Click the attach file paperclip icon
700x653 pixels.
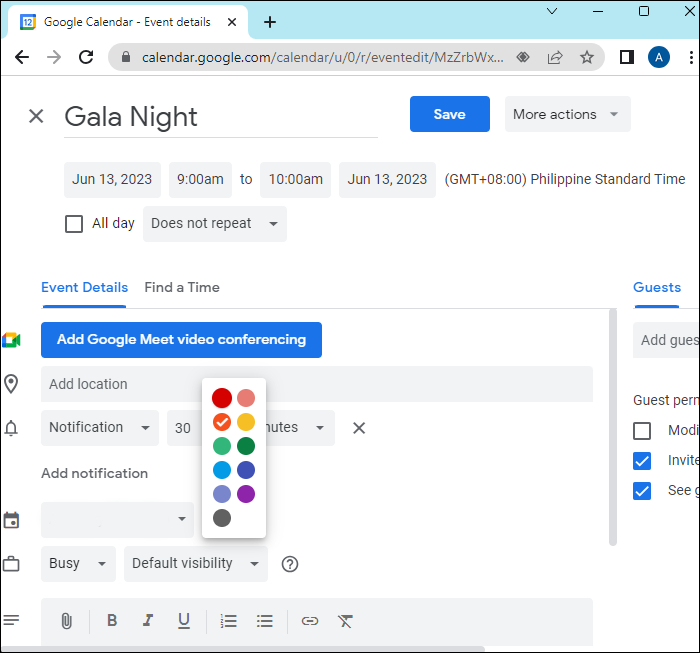66,621
